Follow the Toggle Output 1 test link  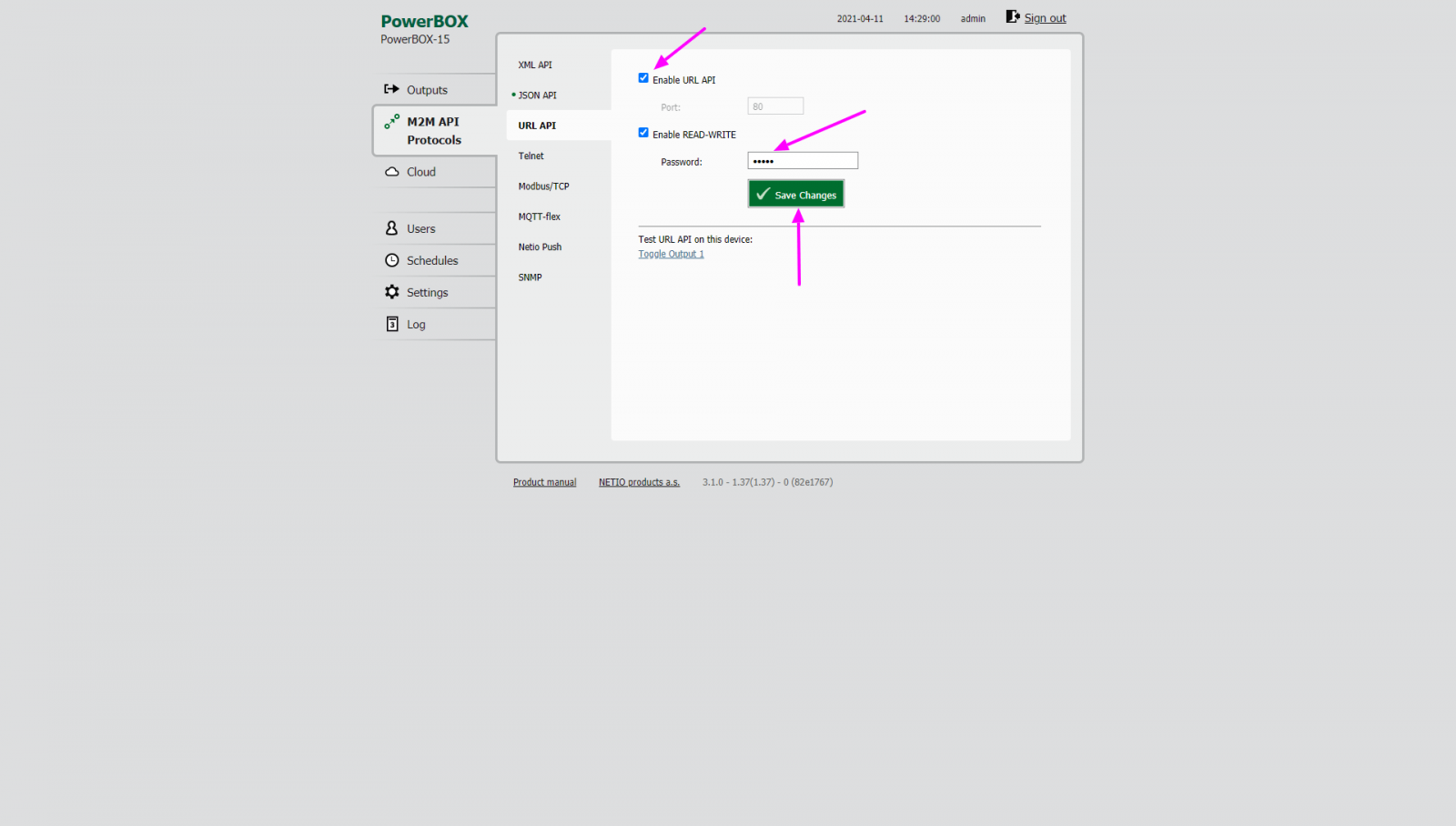[671, 255]
